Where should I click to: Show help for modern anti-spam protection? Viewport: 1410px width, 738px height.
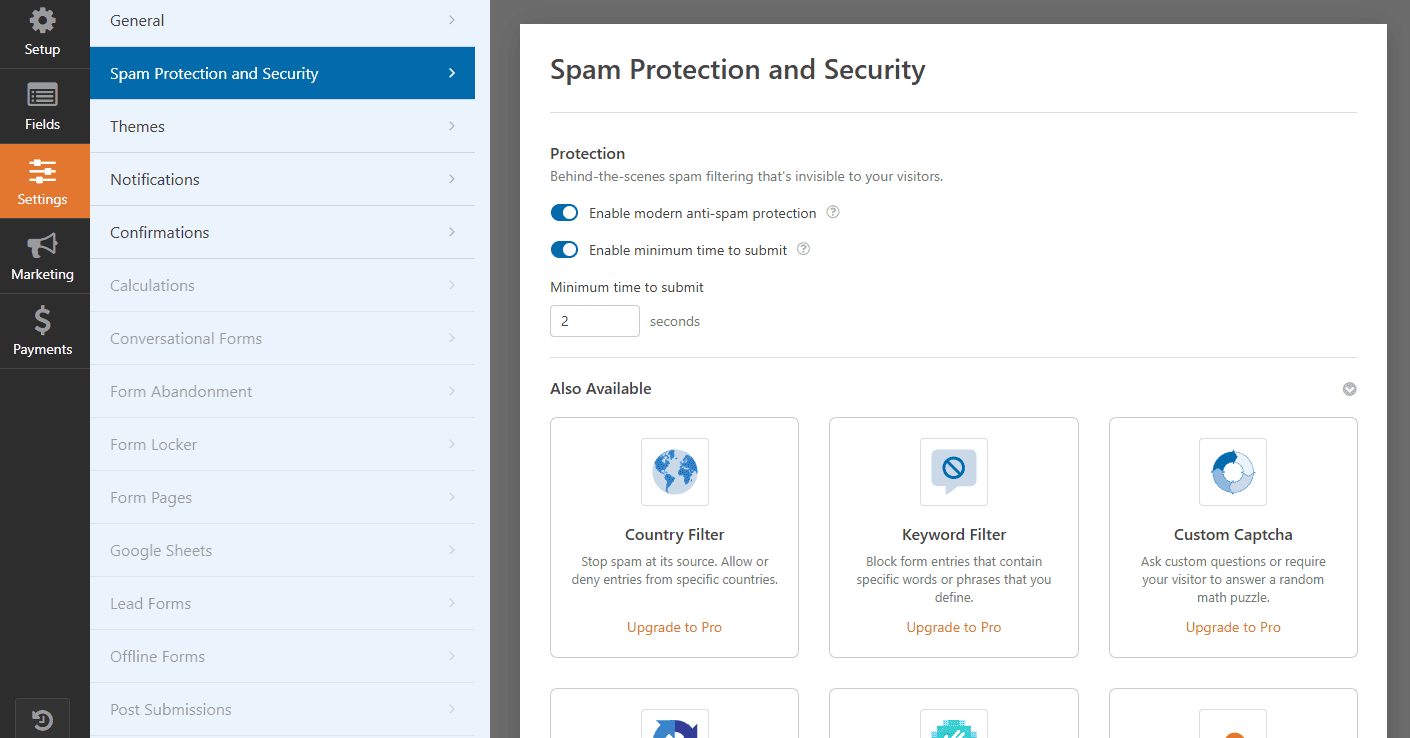pos(833,213)
